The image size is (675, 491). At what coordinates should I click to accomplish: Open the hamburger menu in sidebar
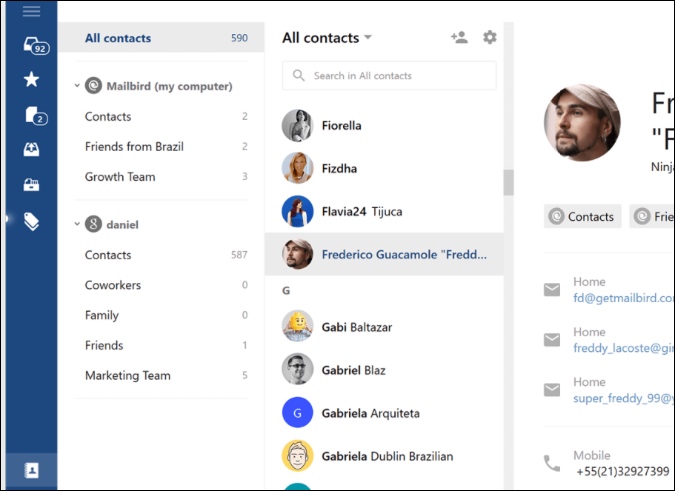[31, 11]
